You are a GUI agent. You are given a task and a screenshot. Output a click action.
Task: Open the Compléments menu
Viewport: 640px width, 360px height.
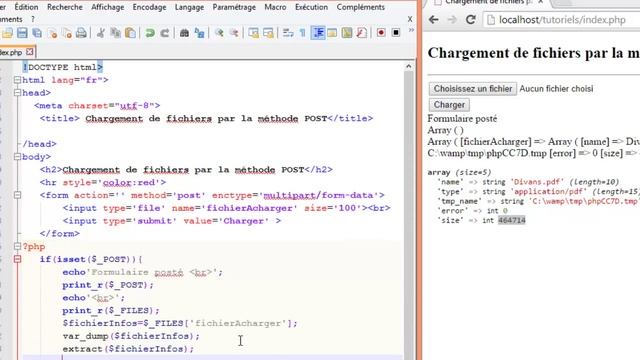pos(360,7)
